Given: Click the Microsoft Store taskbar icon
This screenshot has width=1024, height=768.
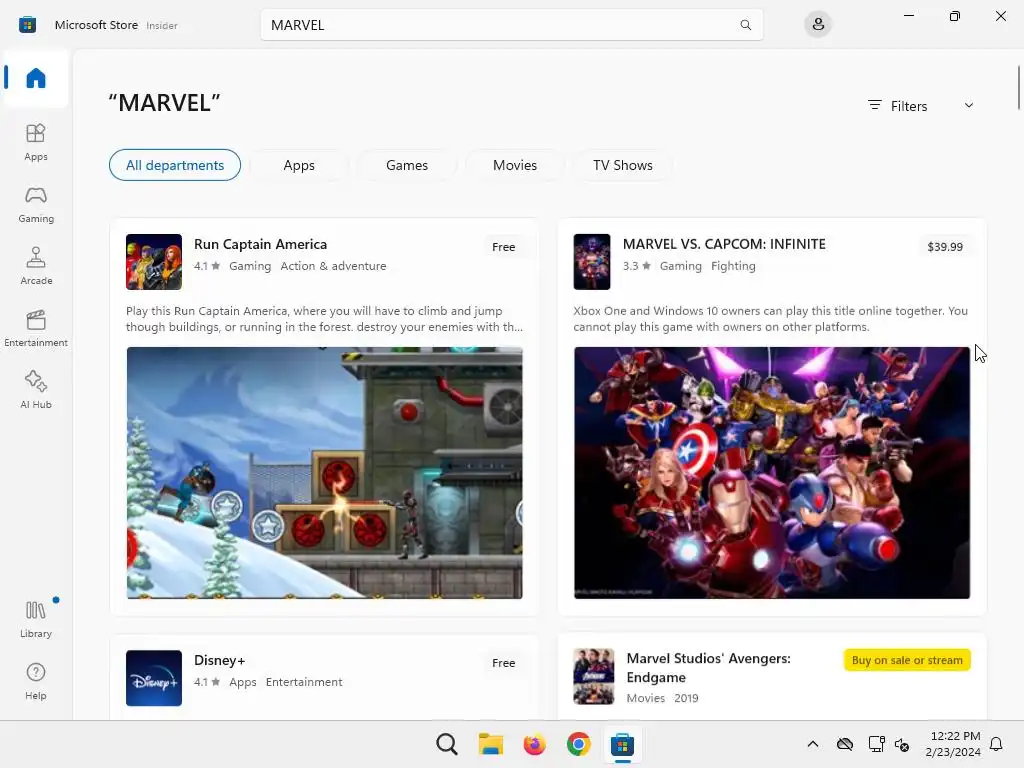Looking at the screenshot, I should 622,744.
